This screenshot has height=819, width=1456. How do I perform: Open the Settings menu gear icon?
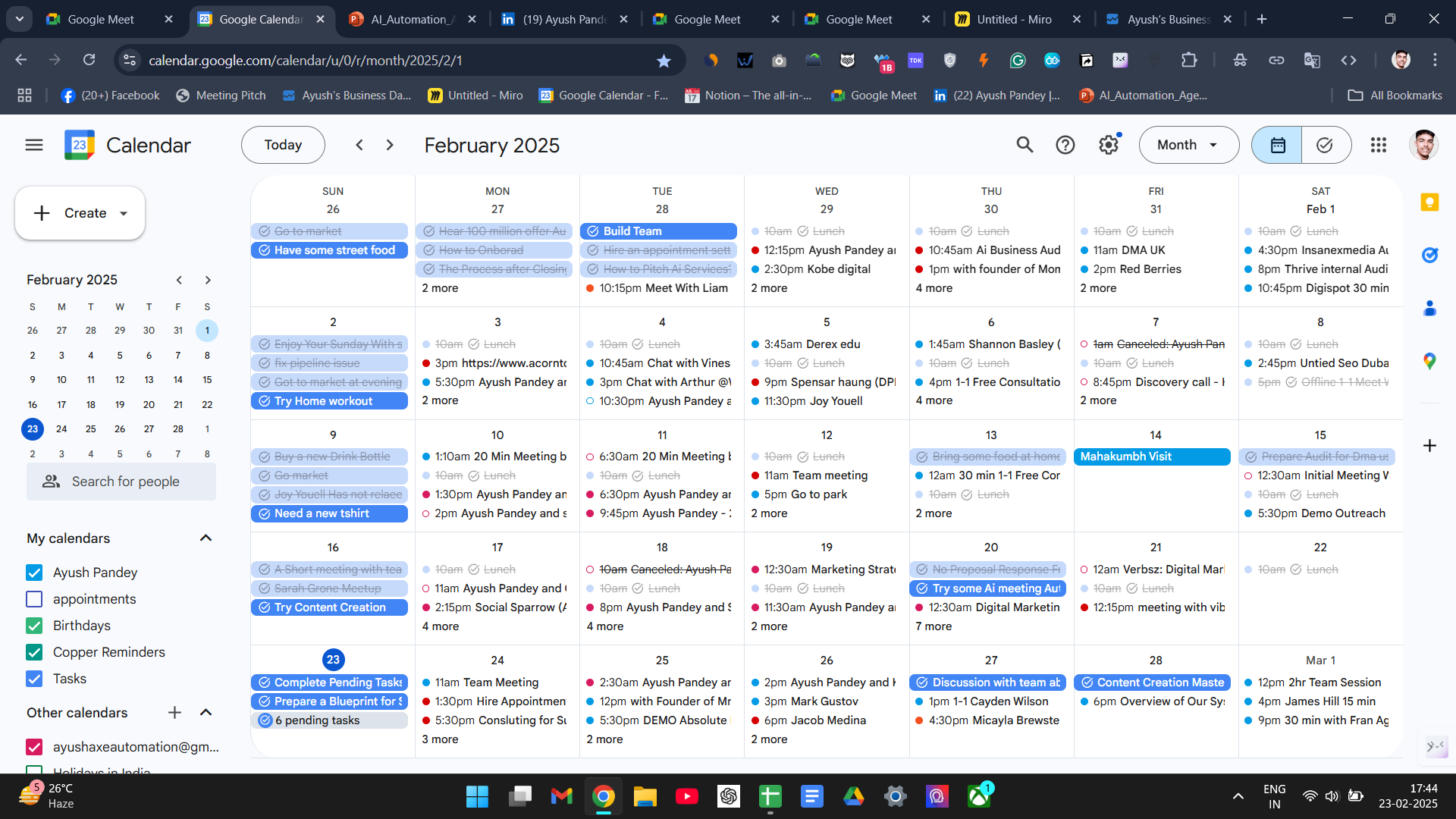pos(1109,145)
